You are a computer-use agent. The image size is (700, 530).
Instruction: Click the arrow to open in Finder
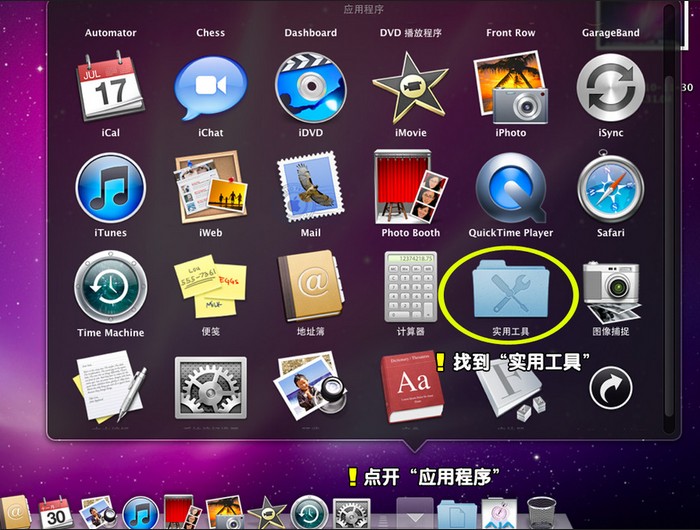[x=610, y=388]
